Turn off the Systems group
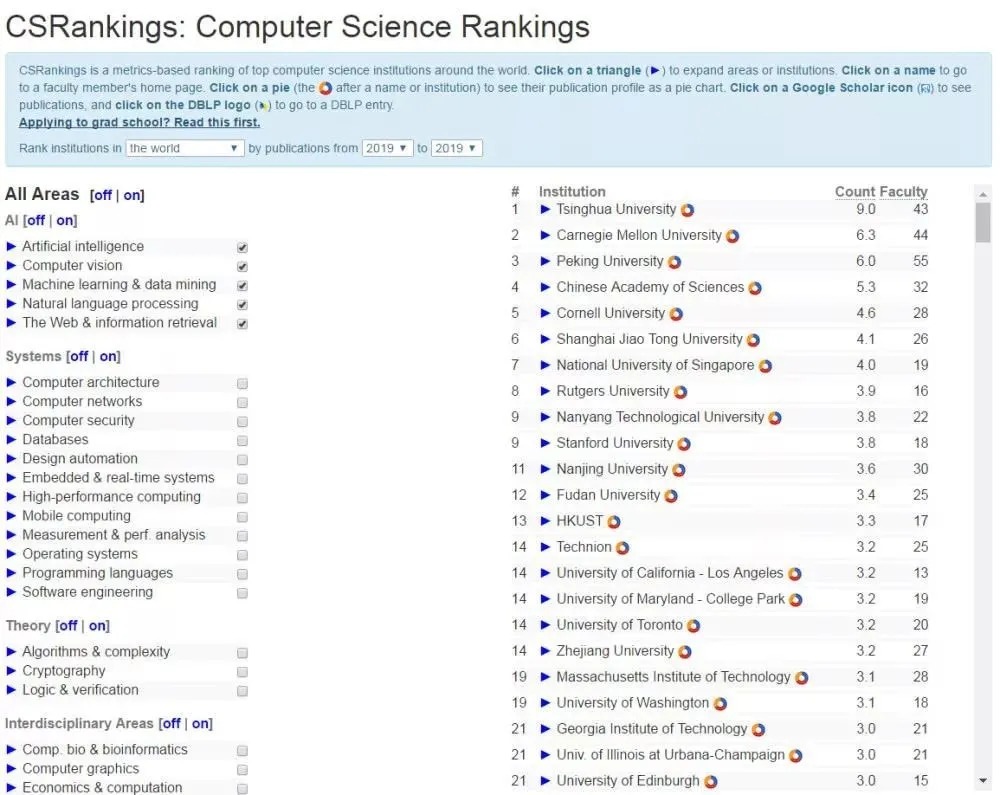The width and height of the screenshot is (1000, 795). click(79, 356)
